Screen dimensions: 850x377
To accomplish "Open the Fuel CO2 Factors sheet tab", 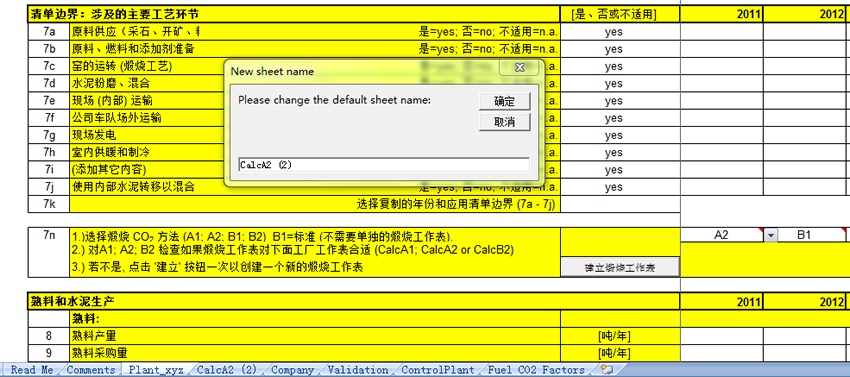I will coord(536,370).
